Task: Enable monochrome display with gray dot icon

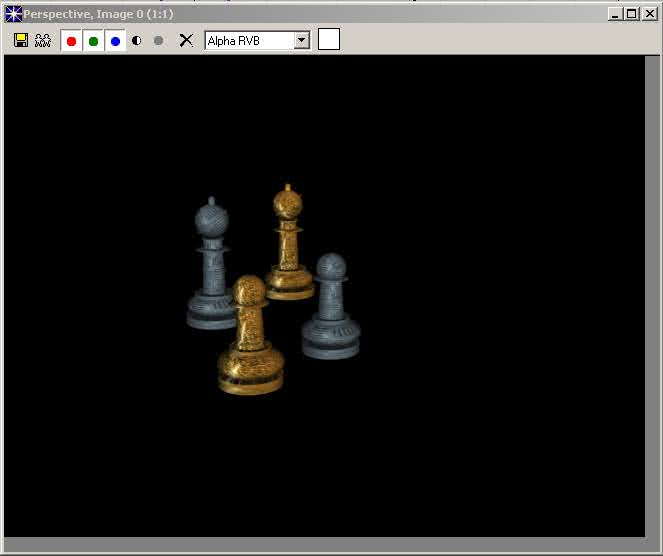Action: pyautogui.click(x=158, y=41)
